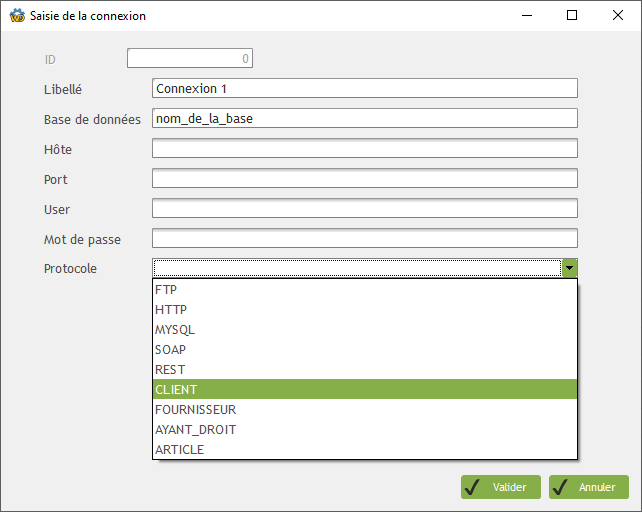Pick FOURNISSEUR in the dropdown

click(365, 410)
